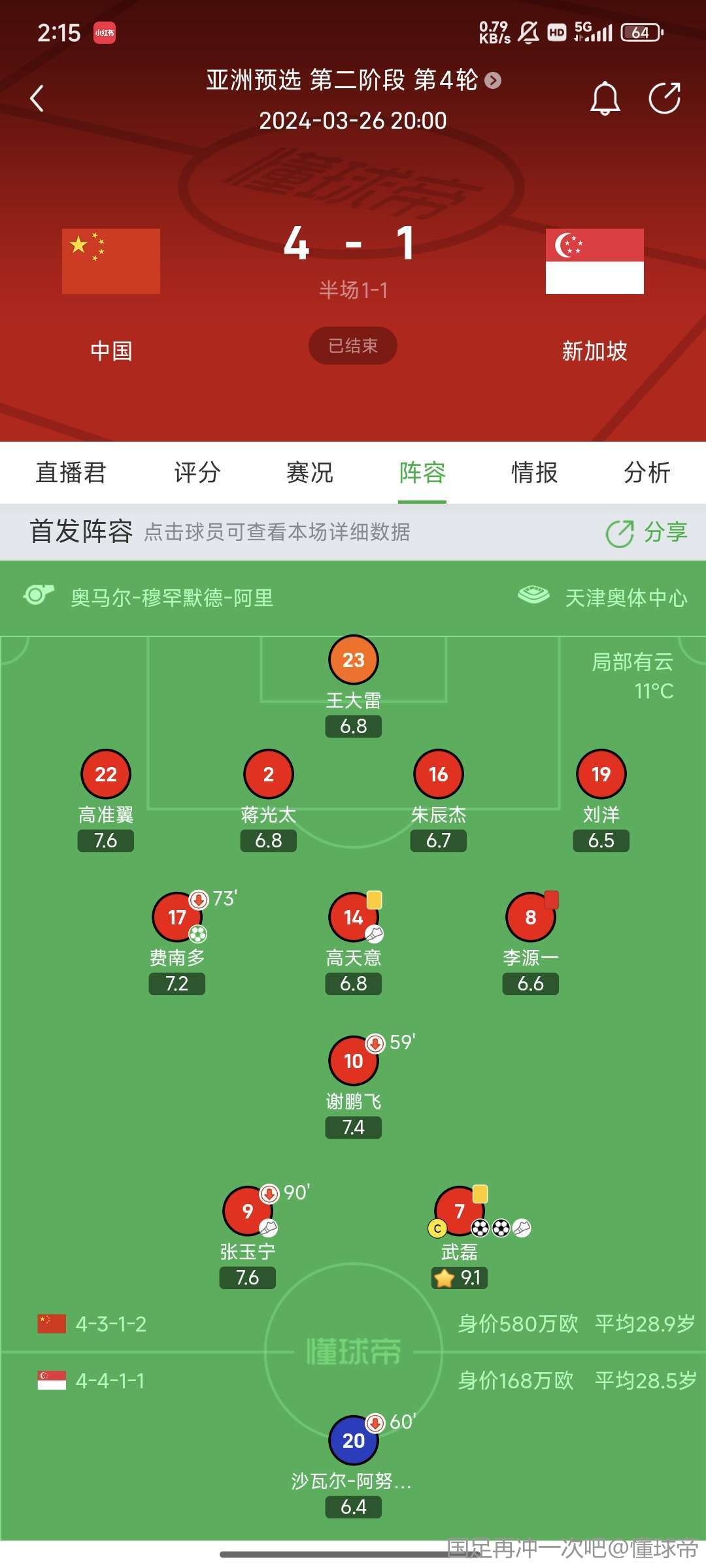Tap player 8 李源一 circle

pos(531,917)
